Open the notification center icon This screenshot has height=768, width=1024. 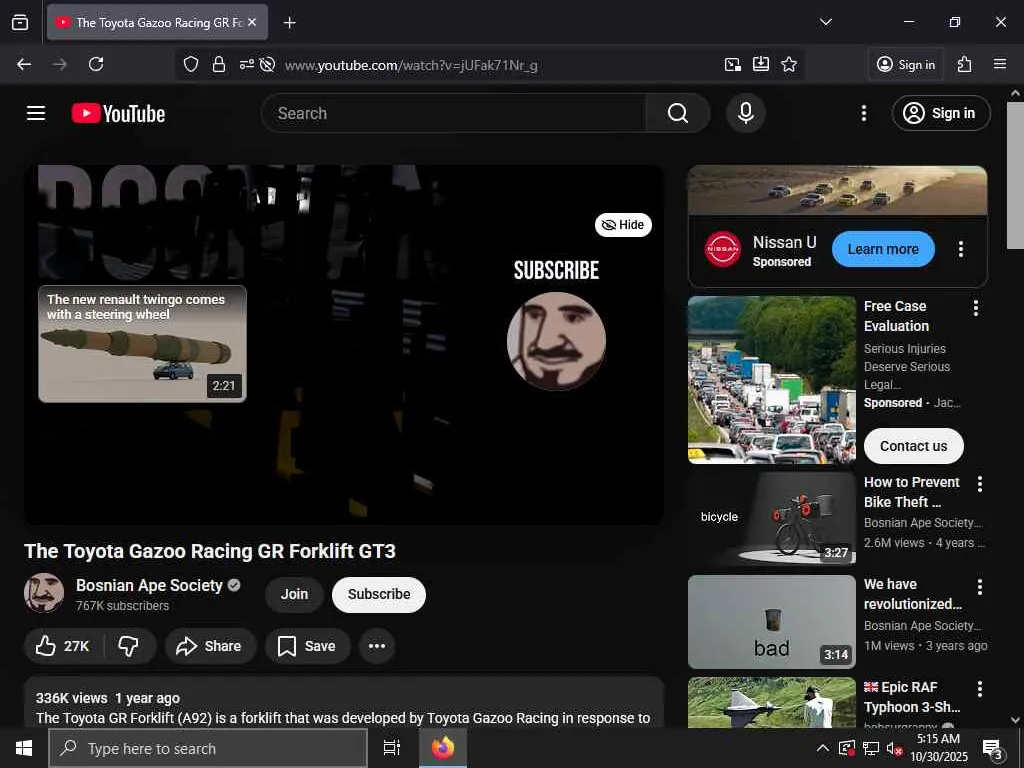point(993,749)
